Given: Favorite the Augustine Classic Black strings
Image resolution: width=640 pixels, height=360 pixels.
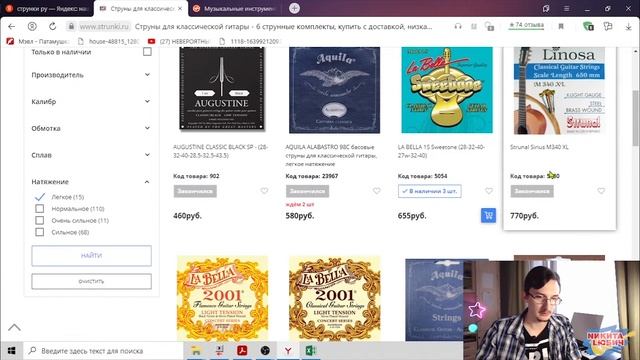Looking at the screenshot, I should pos(264,191).
